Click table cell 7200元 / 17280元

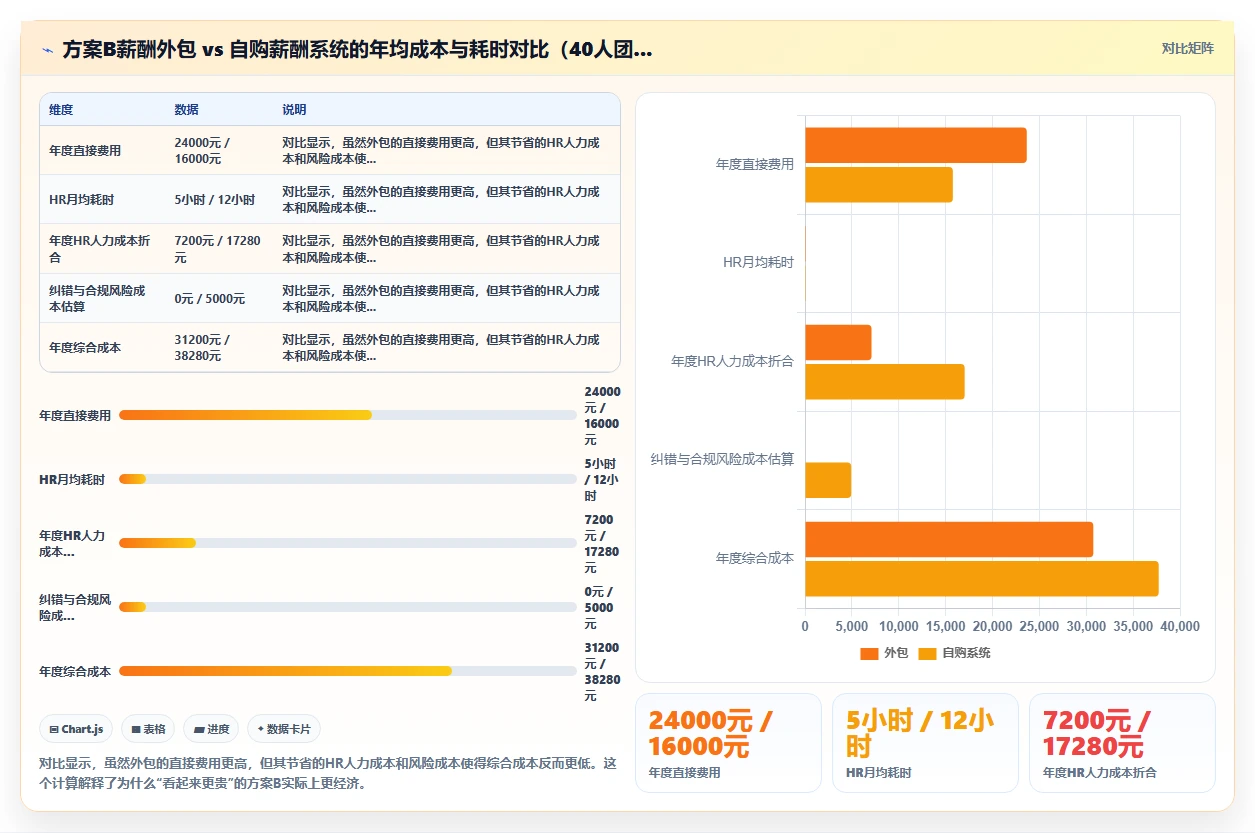click(217, 249)
